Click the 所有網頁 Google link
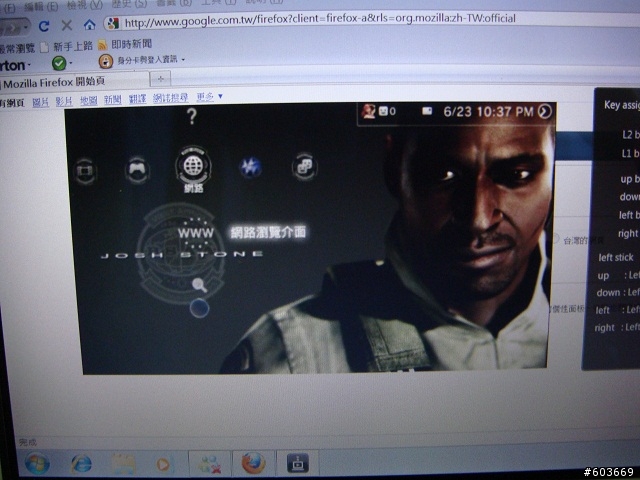The image size is (640, 480). 13,102
